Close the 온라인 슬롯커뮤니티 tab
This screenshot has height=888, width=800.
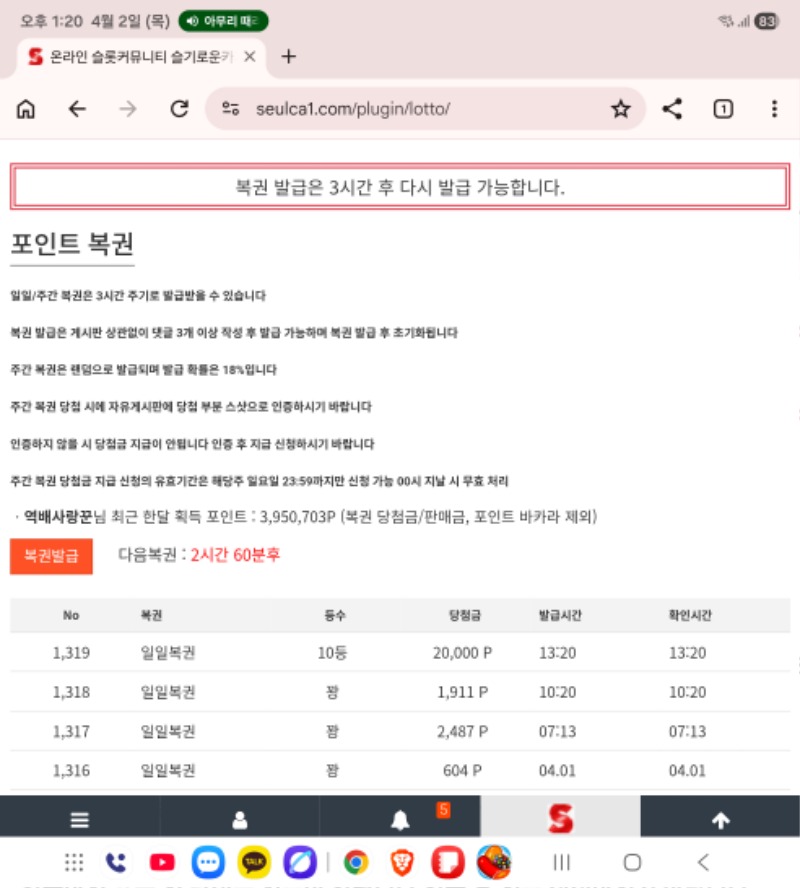click(250, 57)
